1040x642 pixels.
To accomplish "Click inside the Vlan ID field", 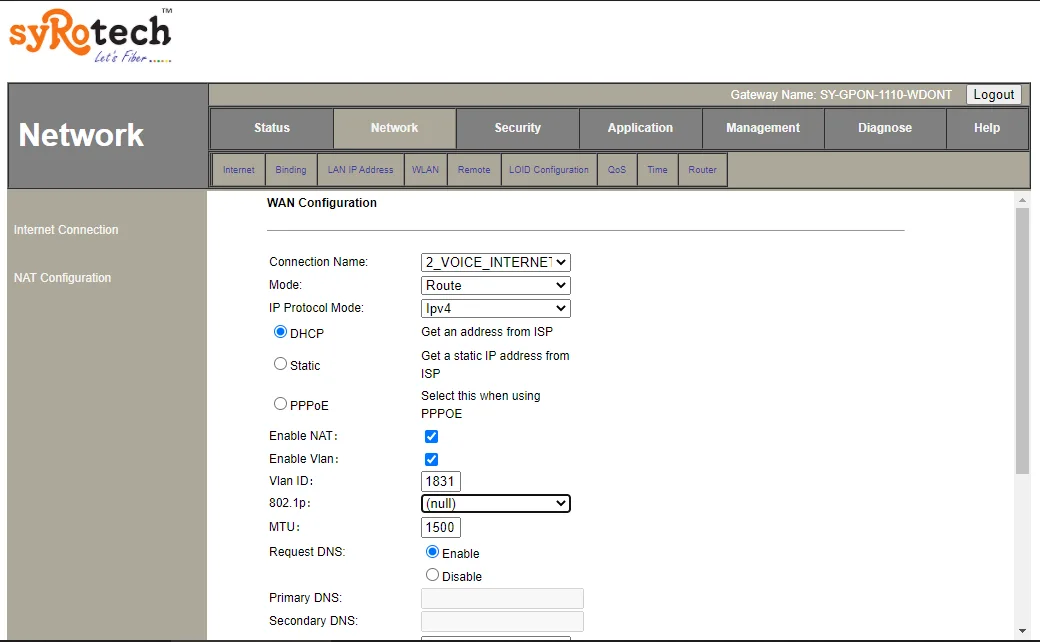I will pos(440,480).
